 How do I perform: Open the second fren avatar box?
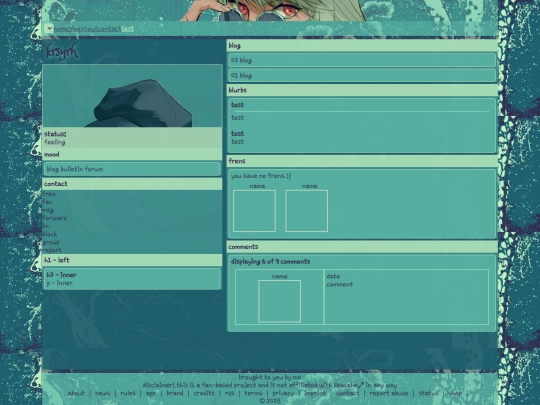pyautogui.click(x=307, y=211)
